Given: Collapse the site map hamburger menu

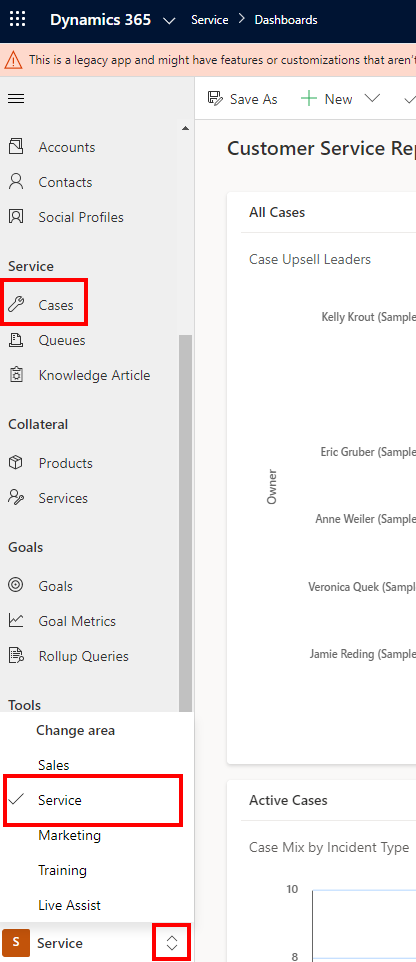Looking at the screenshot, I should point(16,99).
